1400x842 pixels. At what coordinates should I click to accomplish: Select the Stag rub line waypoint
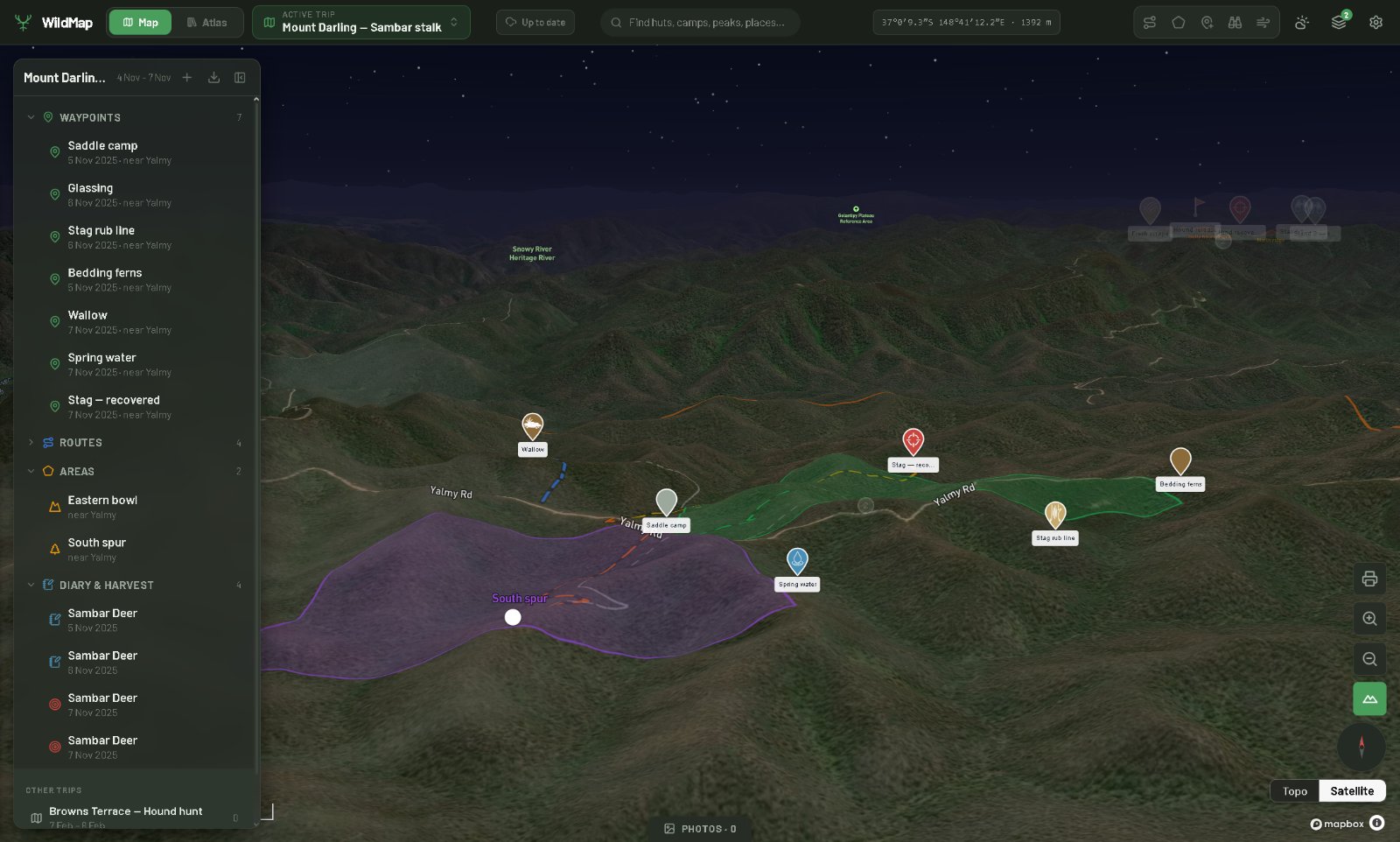[136, 237]
